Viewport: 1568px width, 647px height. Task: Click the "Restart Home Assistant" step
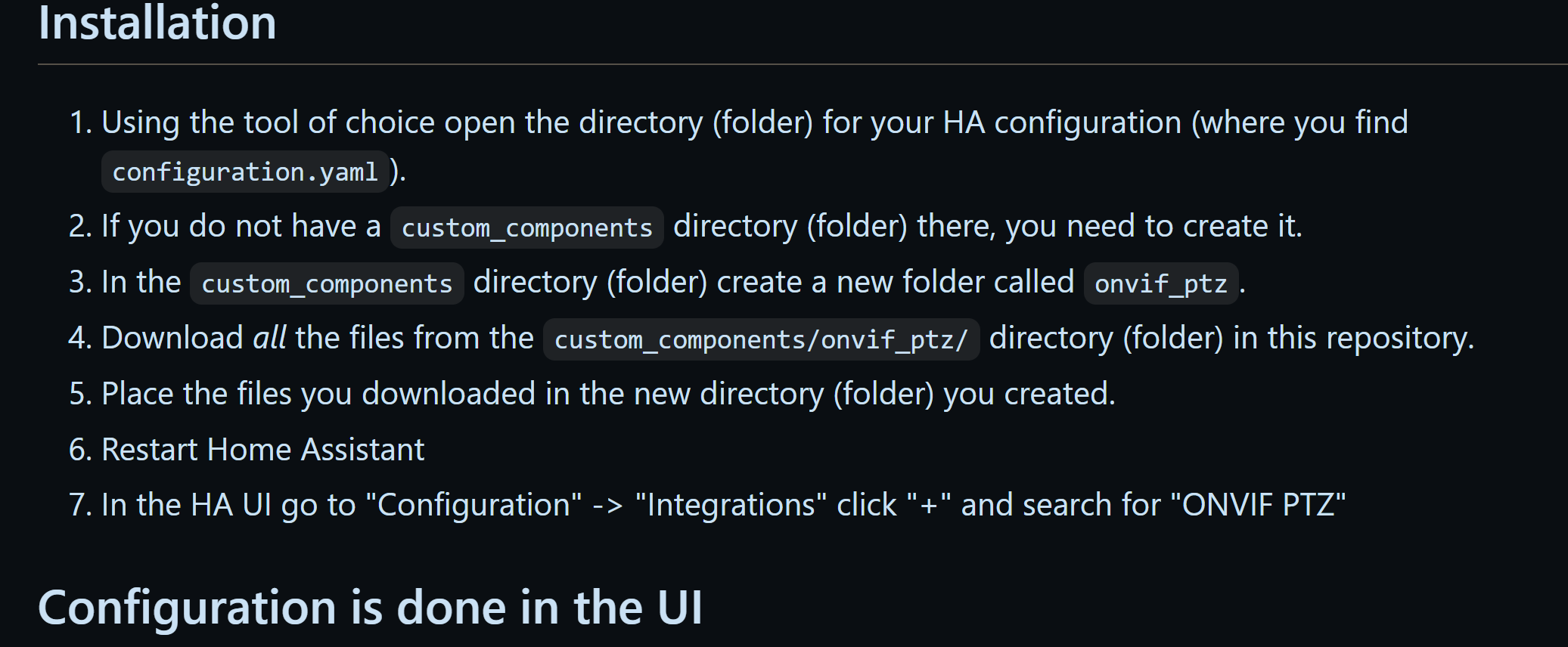pos(262,450)
